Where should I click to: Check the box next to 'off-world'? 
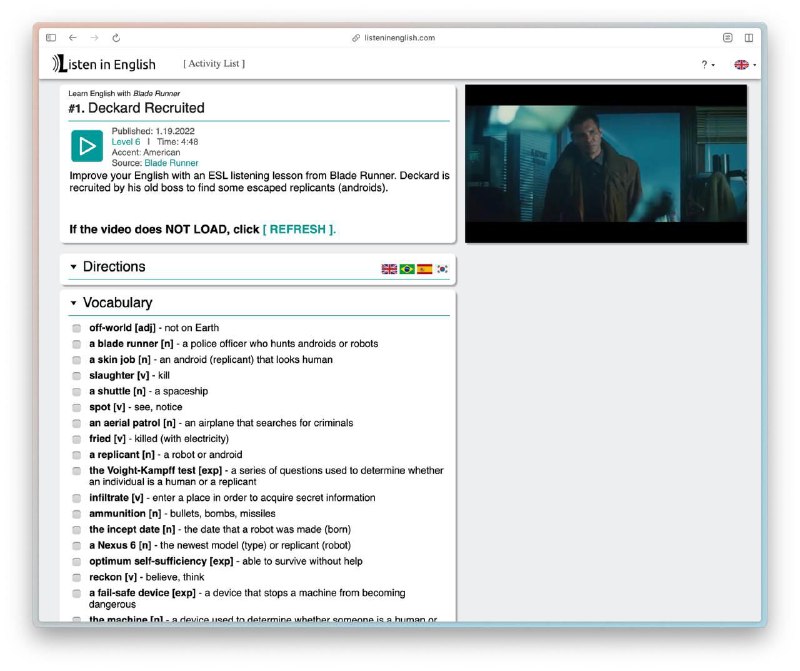[77, 328]
